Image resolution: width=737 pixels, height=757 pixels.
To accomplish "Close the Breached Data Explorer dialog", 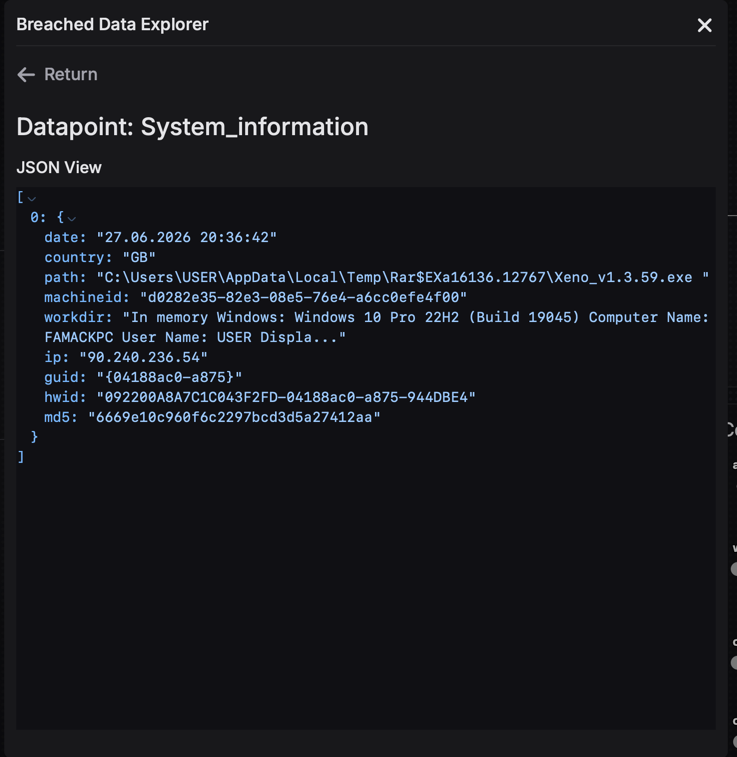I will coord(704,25).
